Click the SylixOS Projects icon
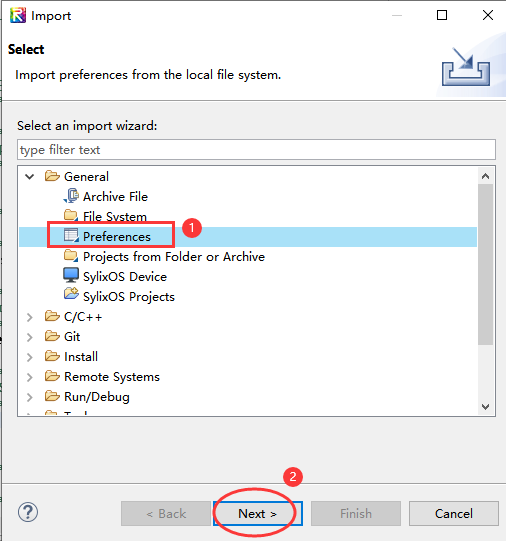The height and width of the screenshot is (541, 506). [71, 294]
